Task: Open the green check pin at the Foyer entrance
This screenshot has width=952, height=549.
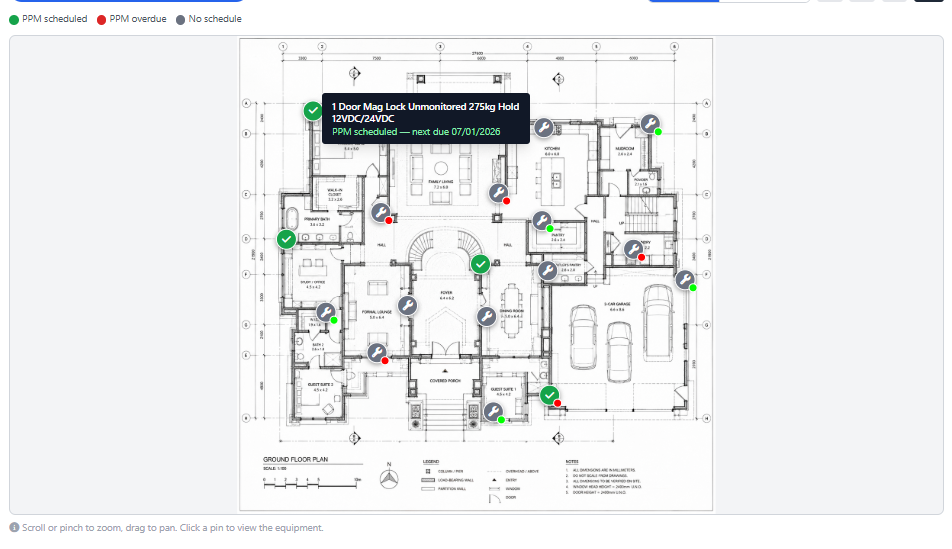Action: [x=480, y=264]
